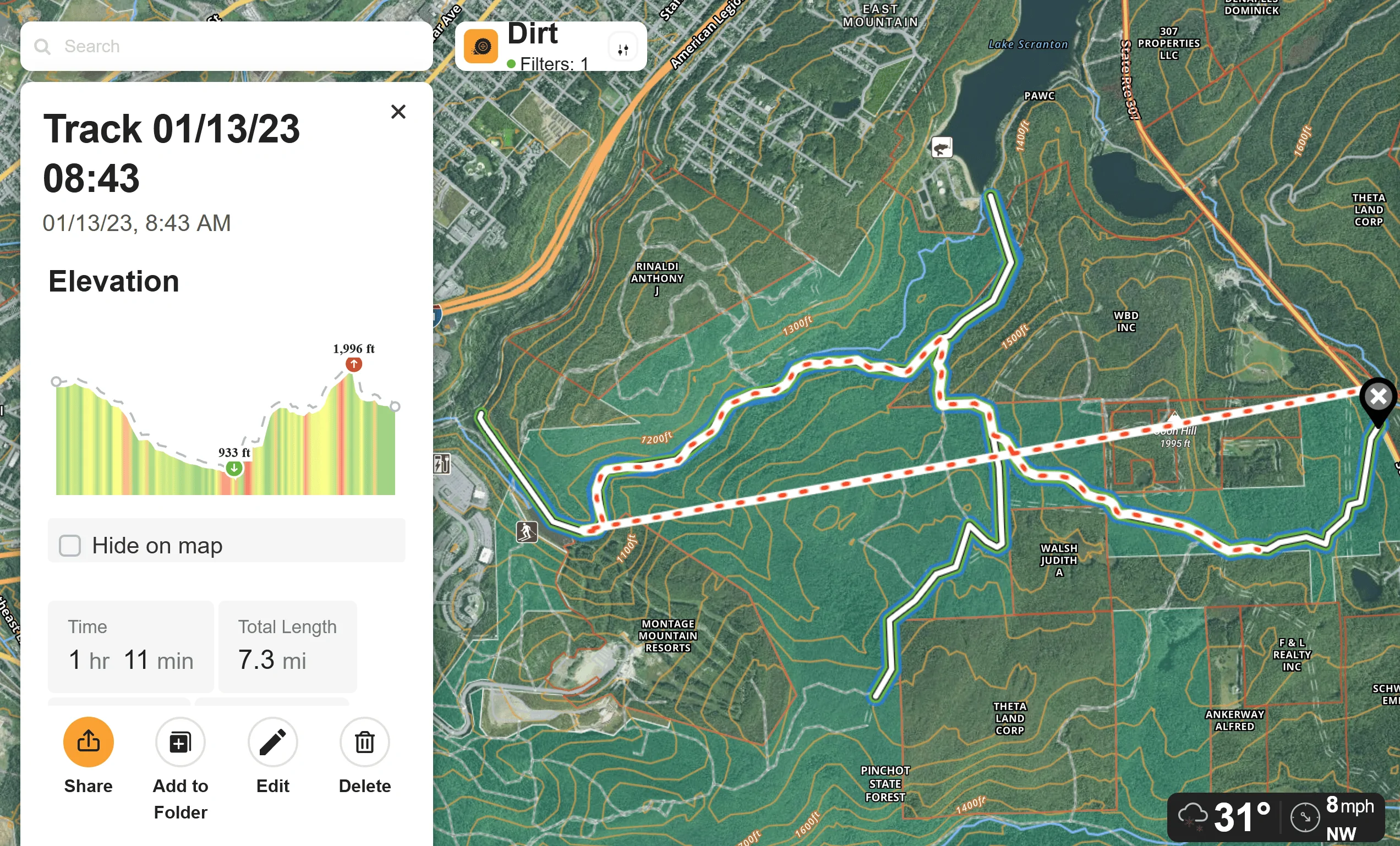Click the ANKERWAY ALFRED parcel label

click(x=1235, y=721)
